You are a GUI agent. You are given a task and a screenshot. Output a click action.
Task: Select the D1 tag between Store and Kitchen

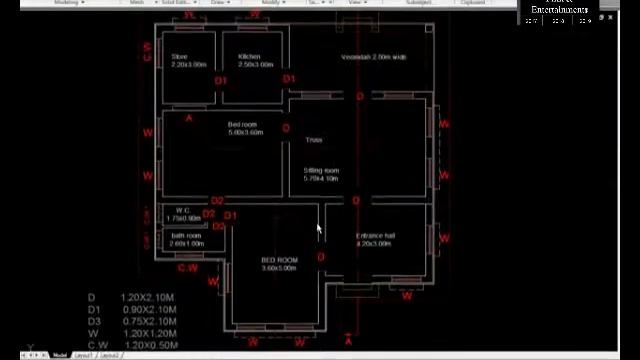221,81
